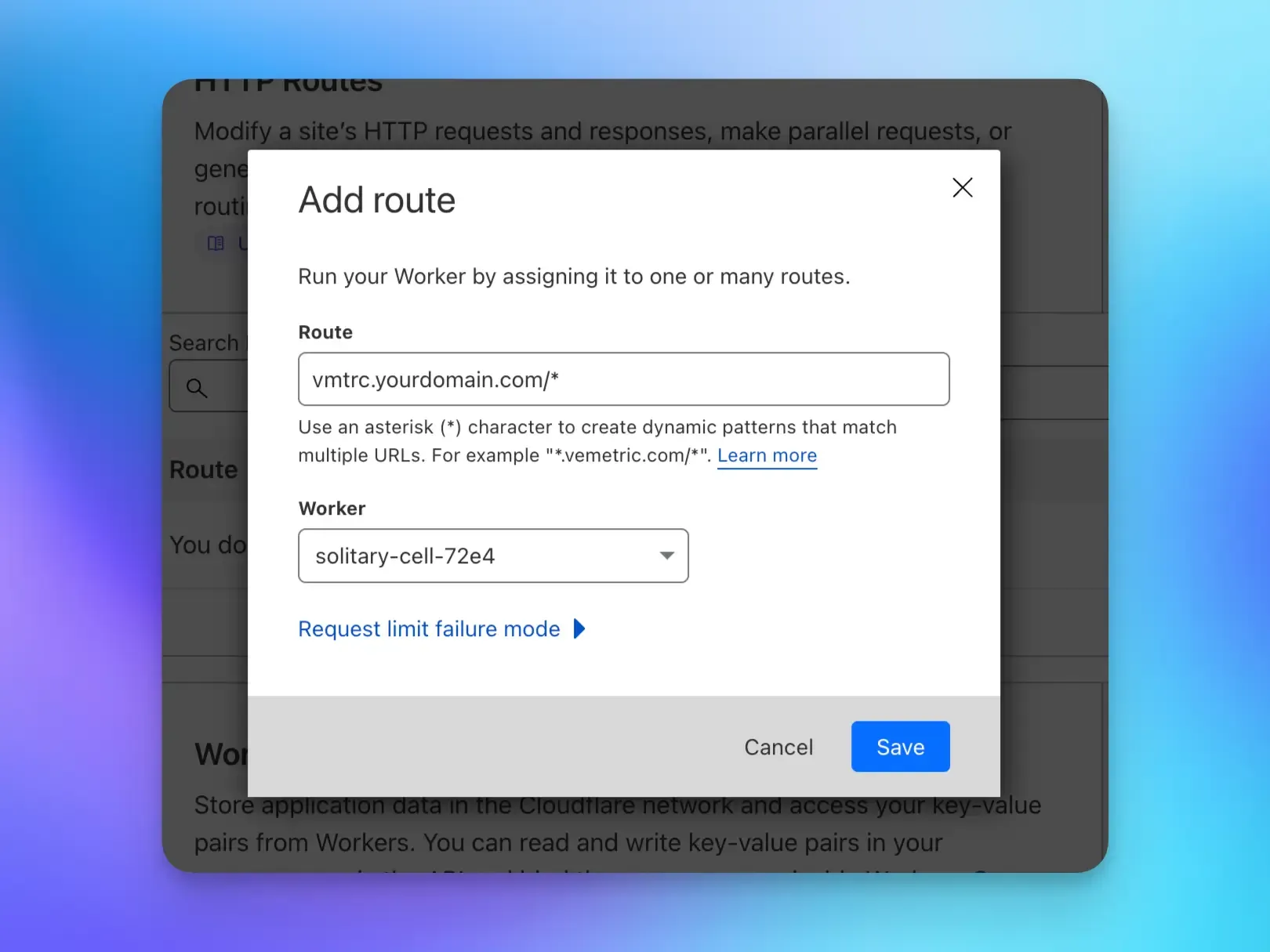Screen dimensions: 1270x952
Task: Click the Worker dropdown caret arrow
Action: pos(666,556)
